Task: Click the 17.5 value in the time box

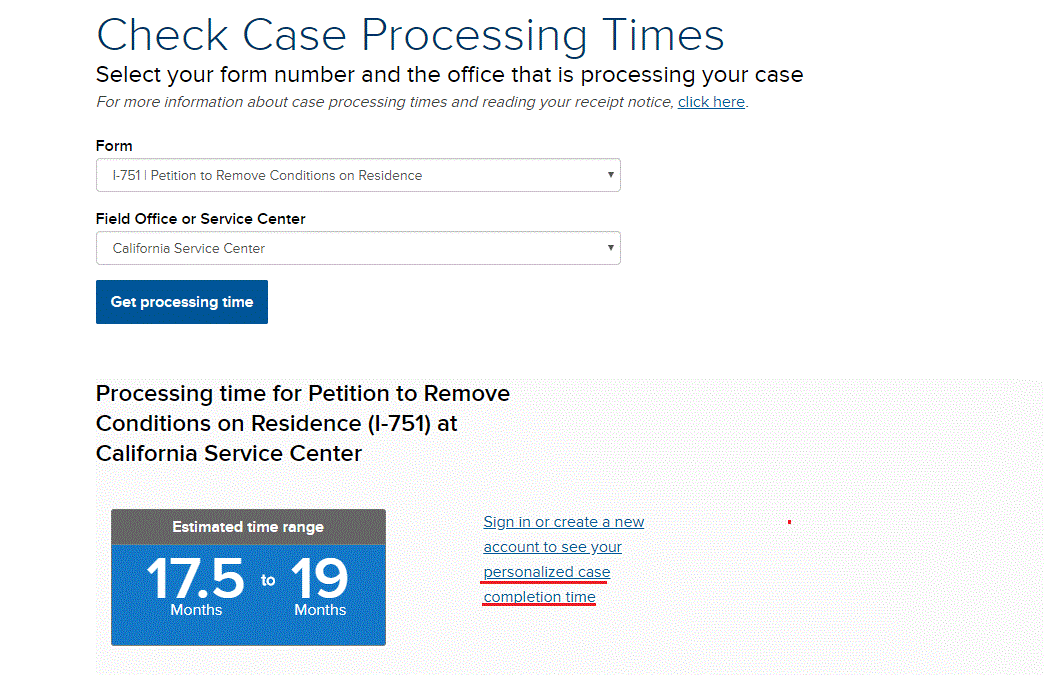Action: click(195, 578)
